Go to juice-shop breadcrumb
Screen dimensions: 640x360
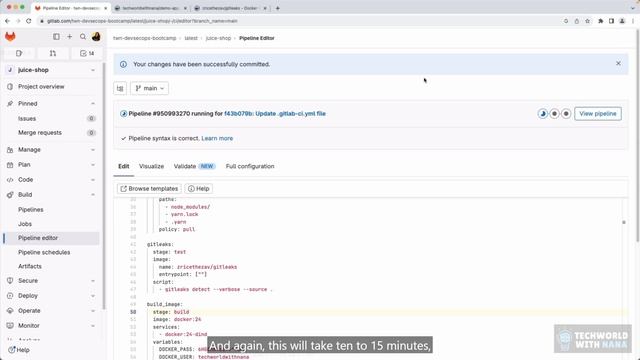tap(218, 38)
